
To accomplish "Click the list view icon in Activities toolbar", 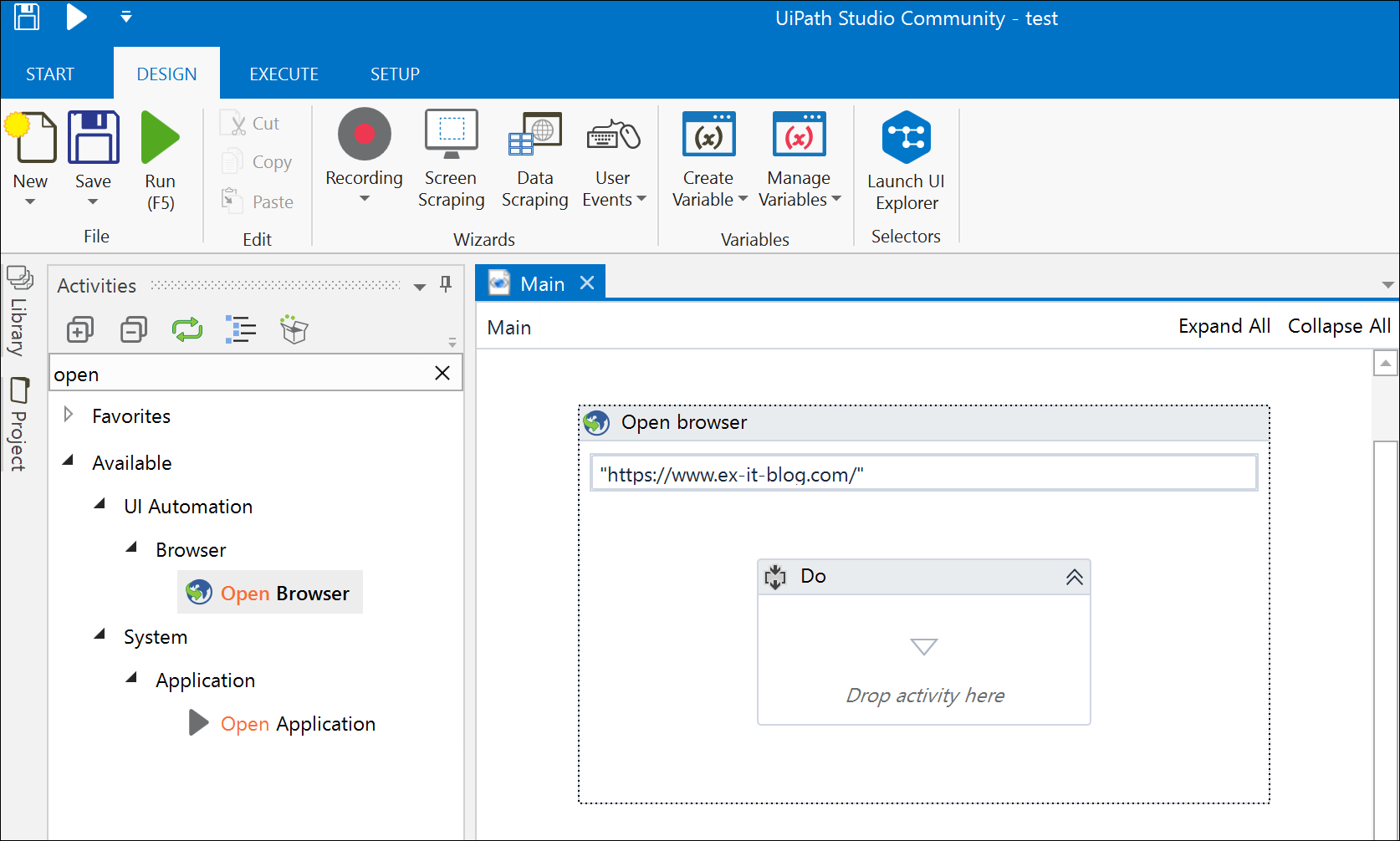I will point(241,329).
